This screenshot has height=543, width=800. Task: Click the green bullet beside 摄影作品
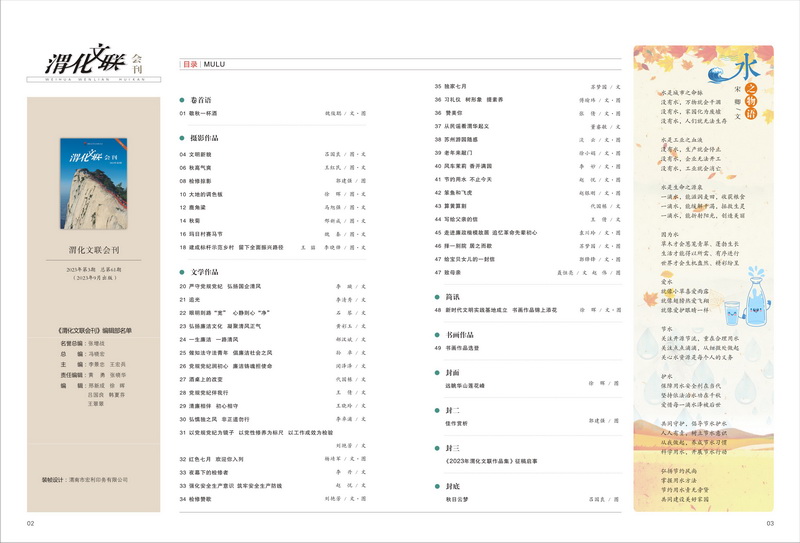182,138
